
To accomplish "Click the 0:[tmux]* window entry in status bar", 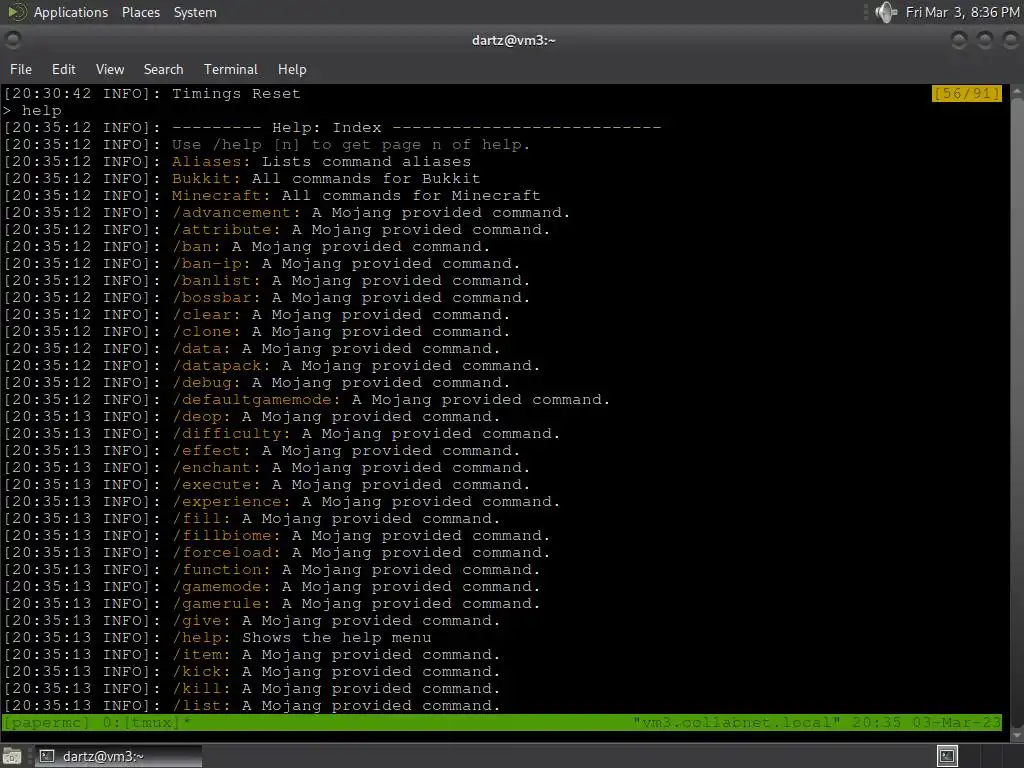I will point(146,722).
